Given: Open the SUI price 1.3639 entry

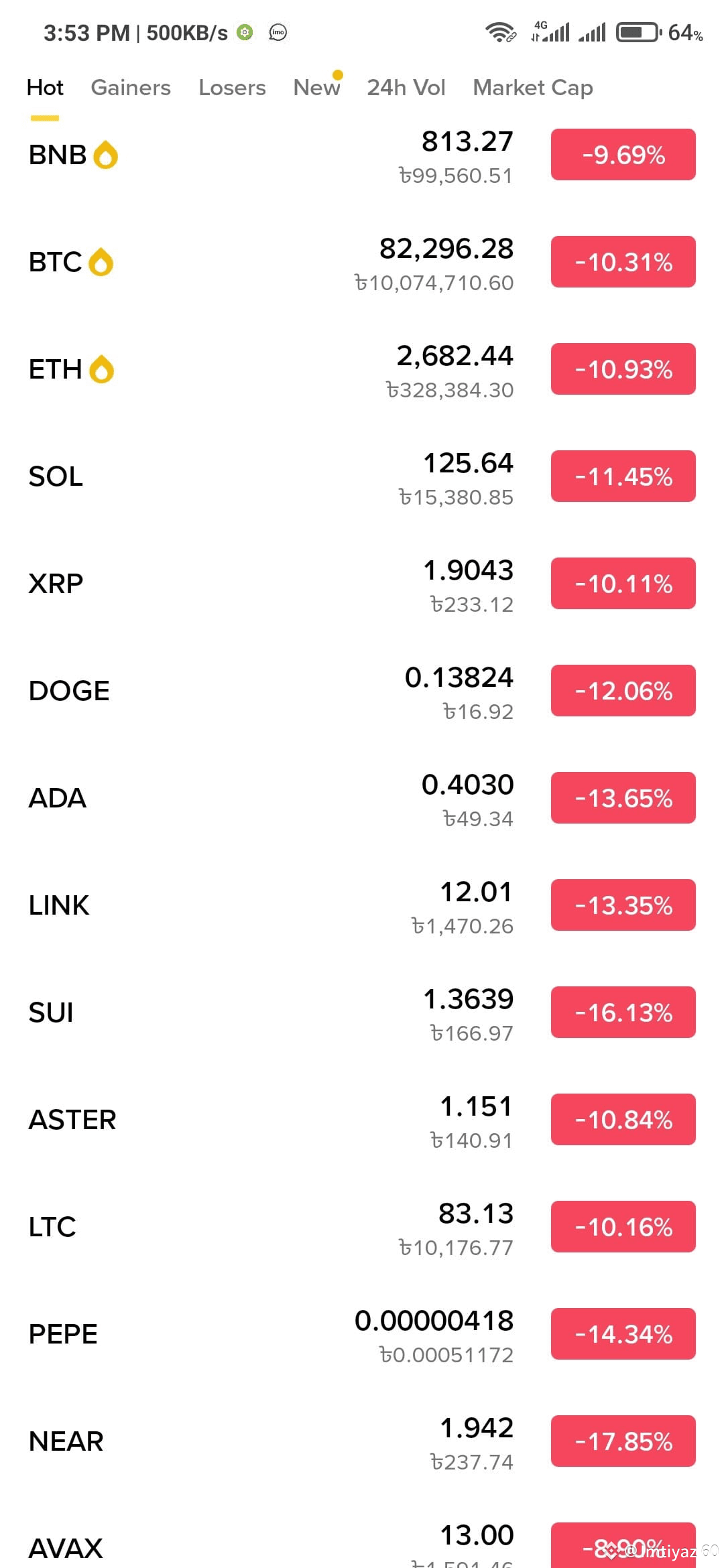Looking at the screenshot, I should coord(468,999).
